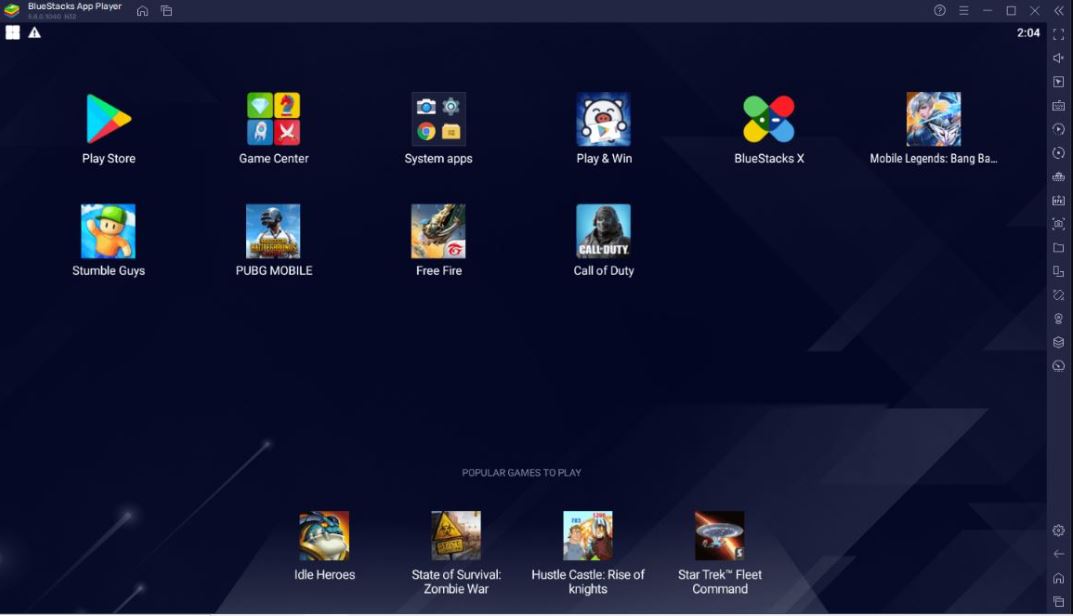Screen dimensions: 1073x616
Task: Select Idle Heroes from popular games
Action: click(324, 537)
